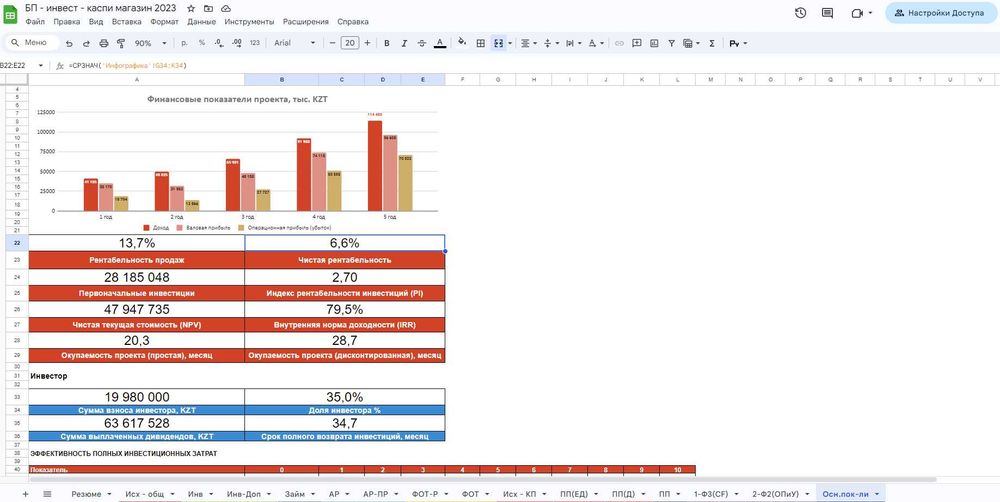This screenshot has height=502, width=1000.
Task: Expand the horizontal align dropdown
Action: pos(529,43)
